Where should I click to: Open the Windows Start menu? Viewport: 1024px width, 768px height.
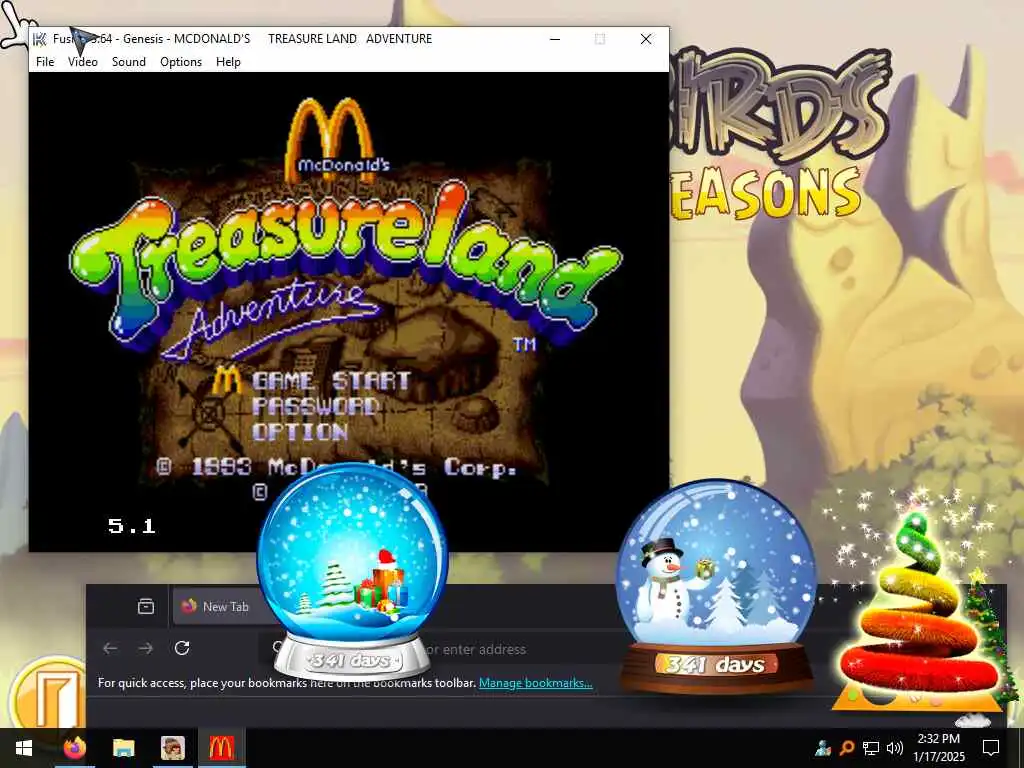pyautogui.click(x=24, y=748)
